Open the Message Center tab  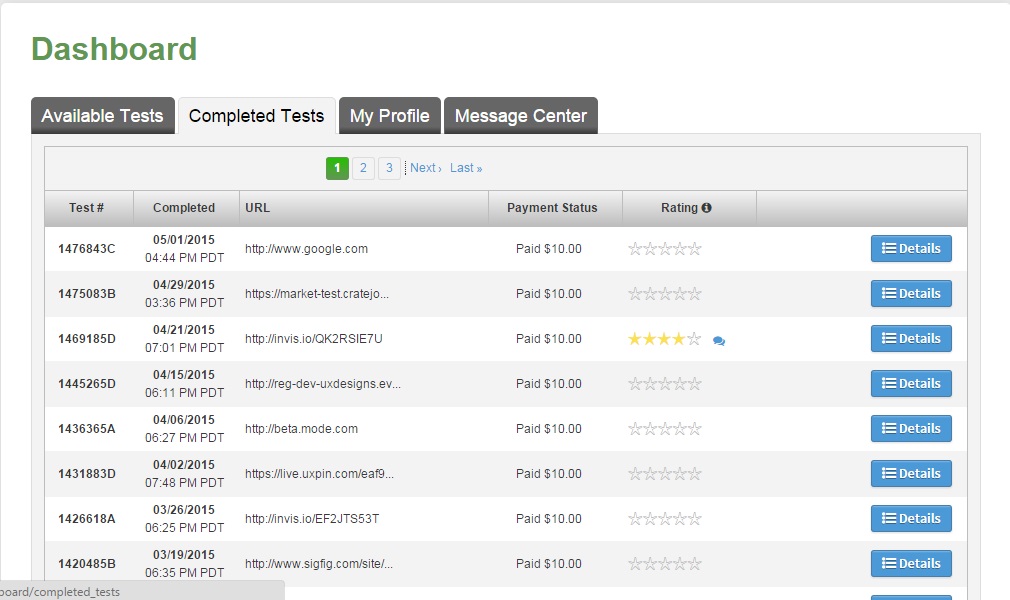pyautogui.click(x=520, y=116)
